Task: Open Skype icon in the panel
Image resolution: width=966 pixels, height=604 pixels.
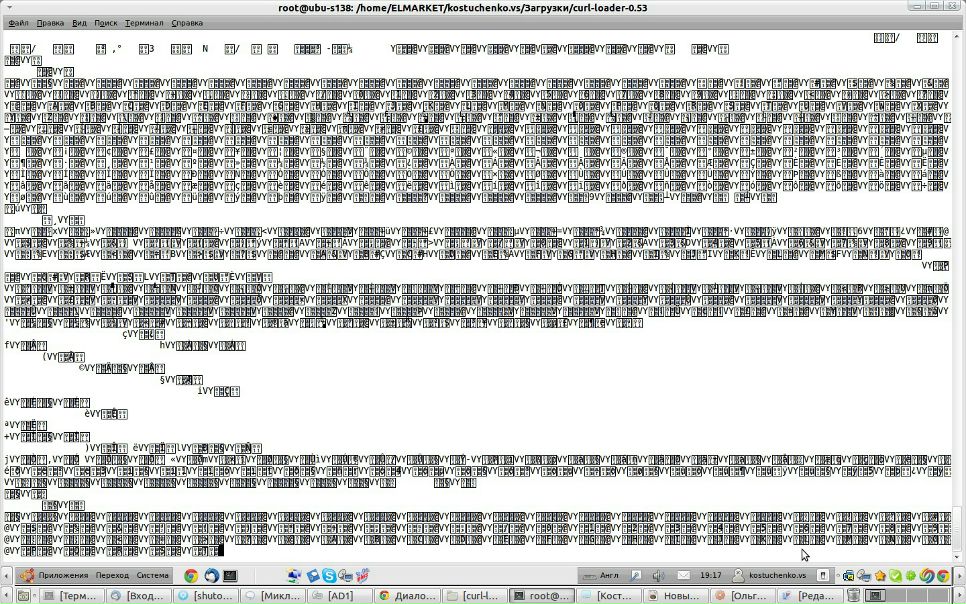Action: (328, 576)
